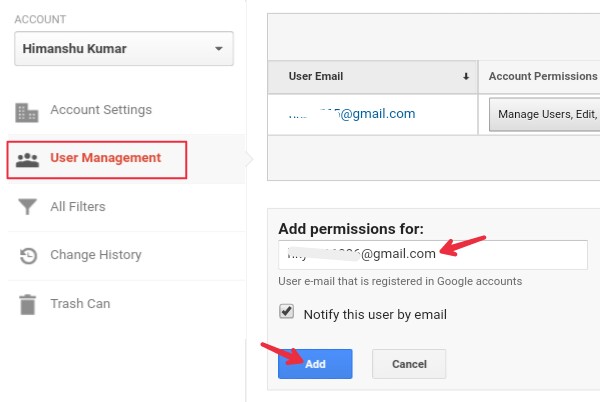Click the User Email sort arrow
This screenshot has height=402, width=600.
(x=466, y=76)
